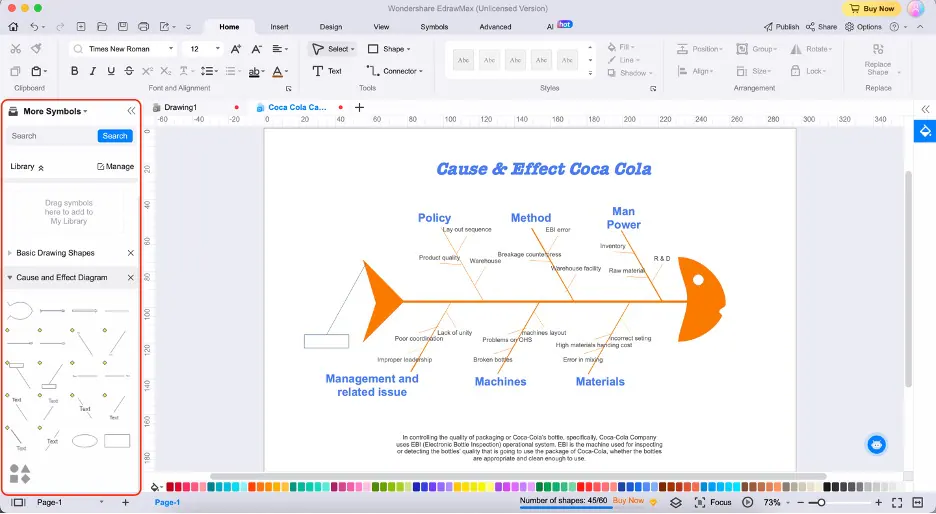The width and height of the screenshot is (936, 514).
Task: Toggle fullscreen with the expand icon
Action: (x=897, y=503)
